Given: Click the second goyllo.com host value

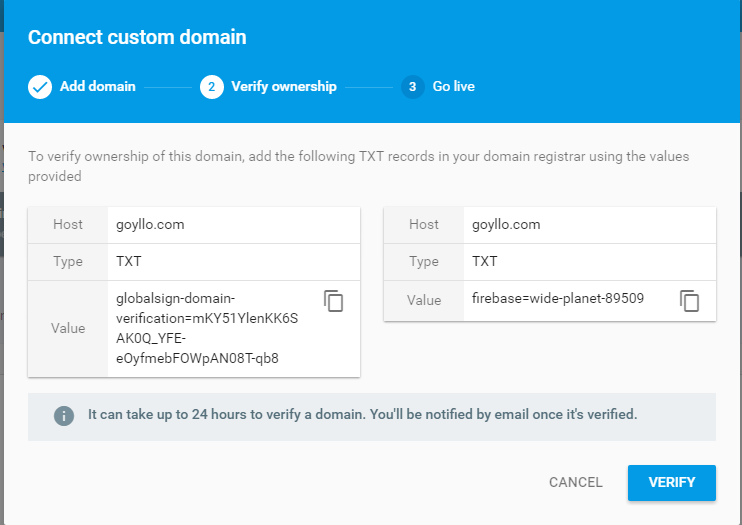Looking at the screenshot, I should coord(506,224).
